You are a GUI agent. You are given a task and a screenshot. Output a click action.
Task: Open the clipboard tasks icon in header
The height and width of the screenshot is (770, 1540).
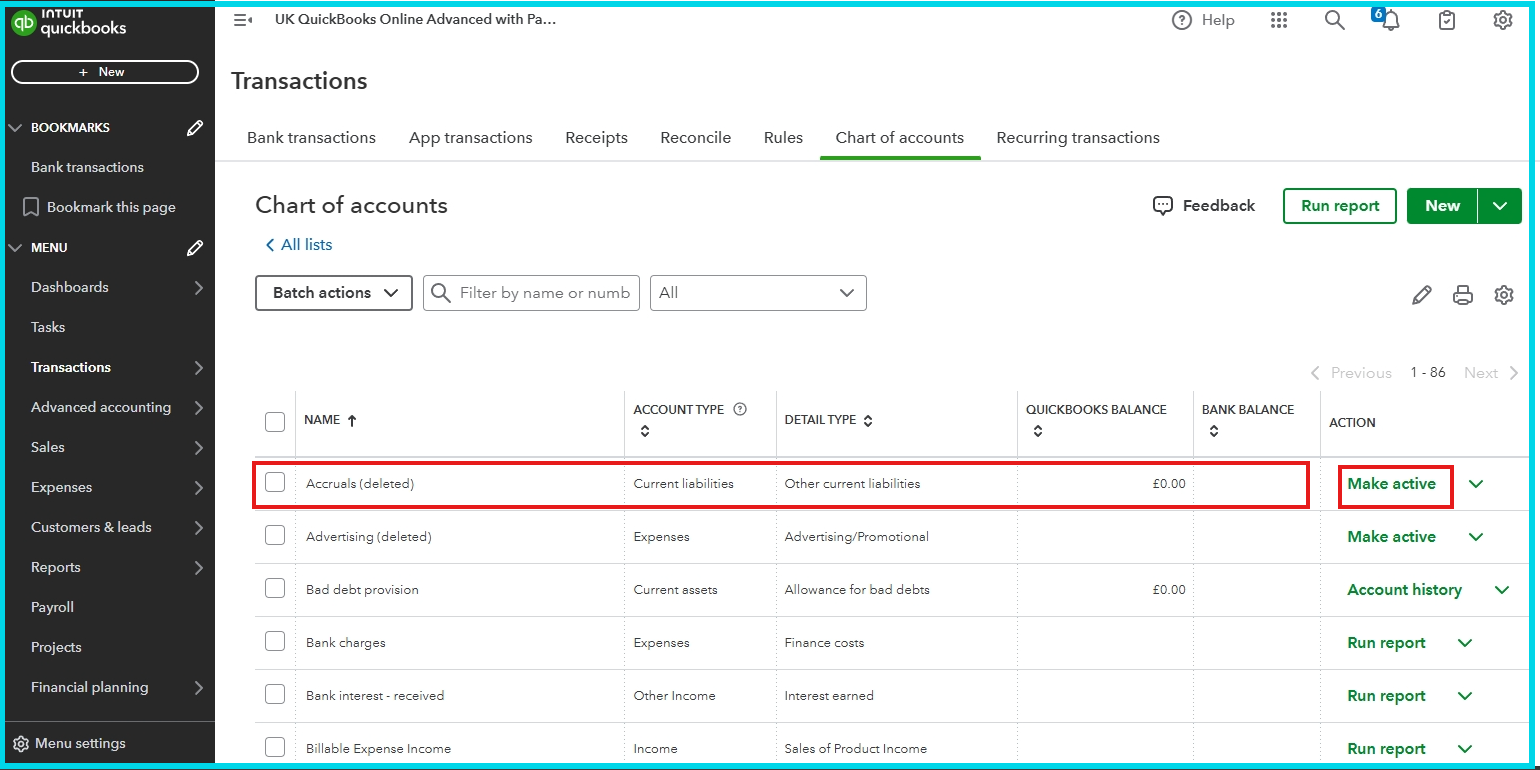[1447, 20]
